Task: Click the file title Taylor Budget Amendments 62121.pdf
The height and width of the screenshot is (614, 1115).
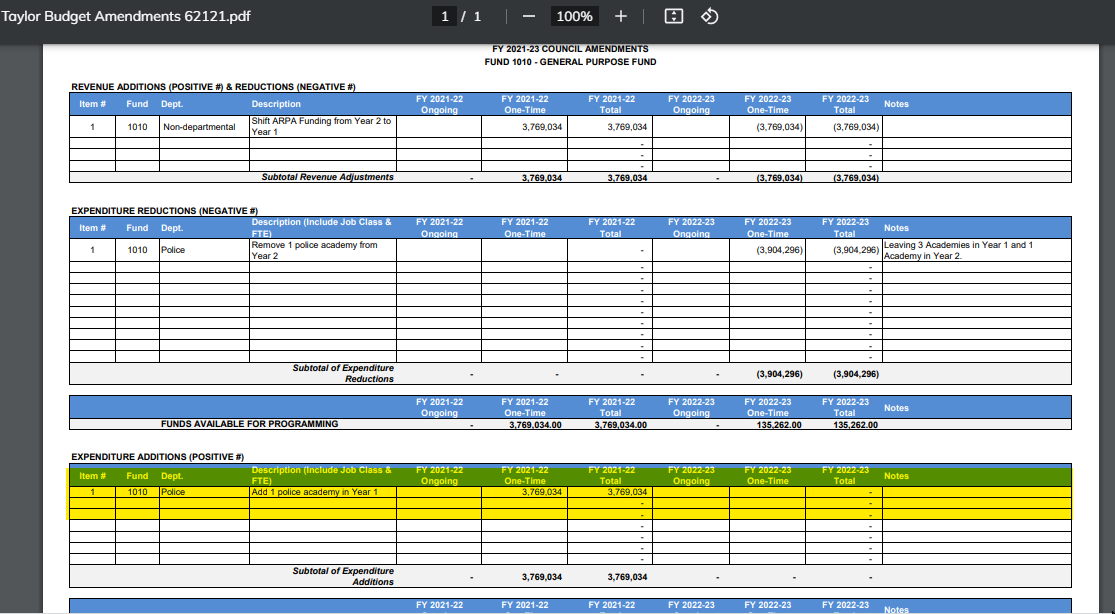Action: (x=126, y=16)
